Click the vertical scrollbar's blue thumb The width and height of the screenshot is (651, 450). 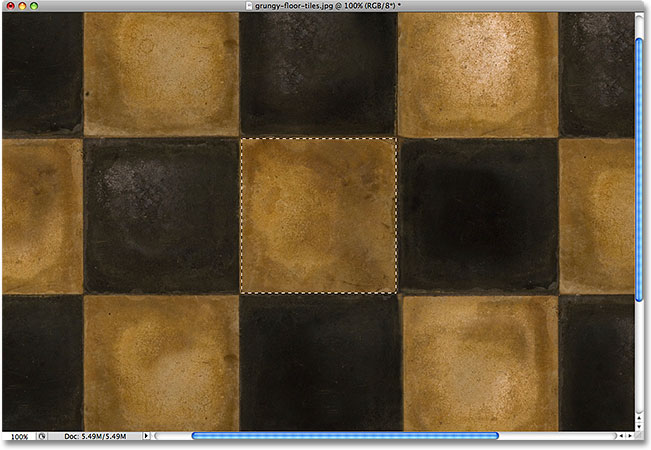click(x=640, y=170)
